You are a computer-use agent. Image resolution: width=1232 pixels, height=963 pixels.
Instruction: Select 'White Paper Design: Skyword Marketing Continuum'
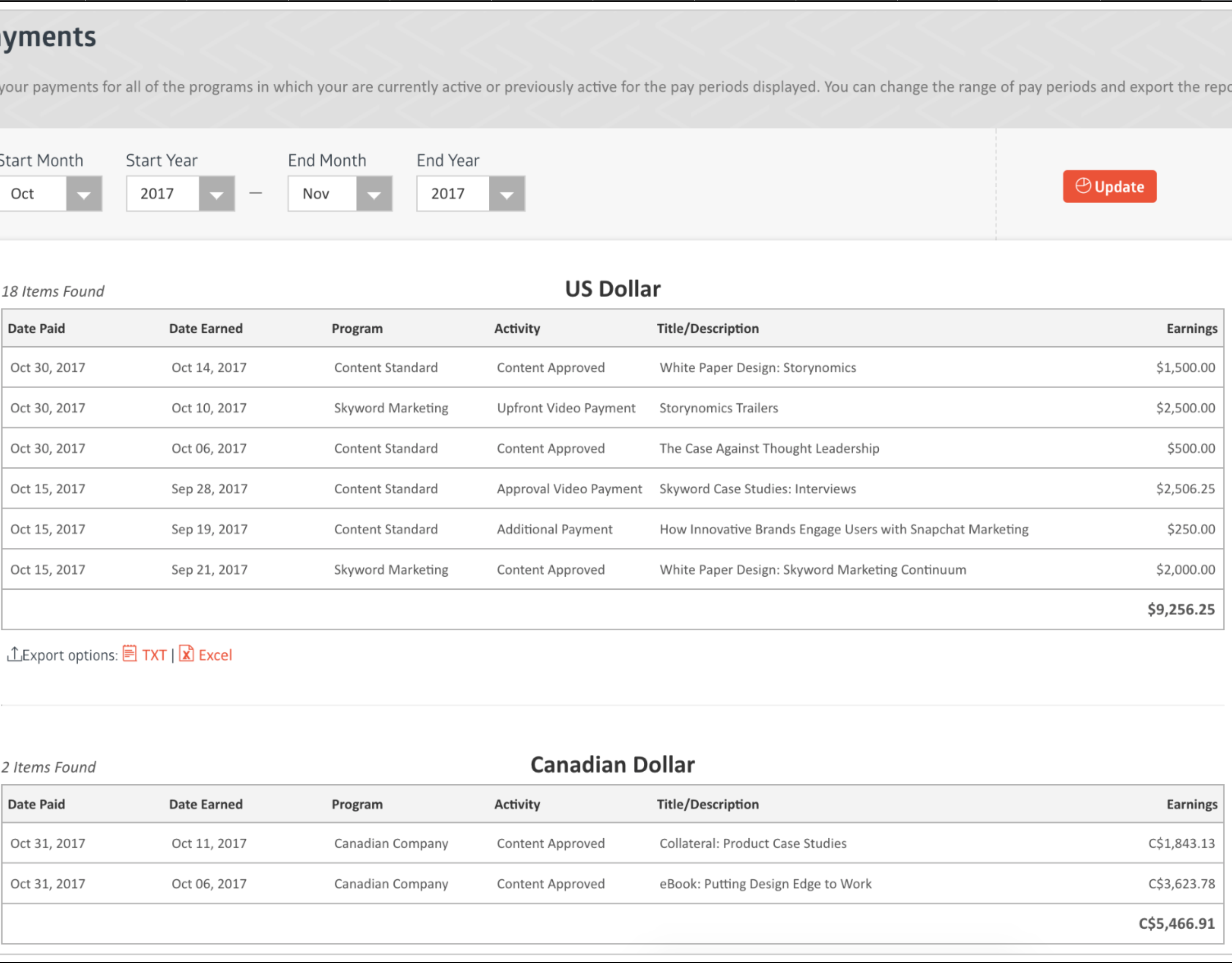(x=813, y=570)
